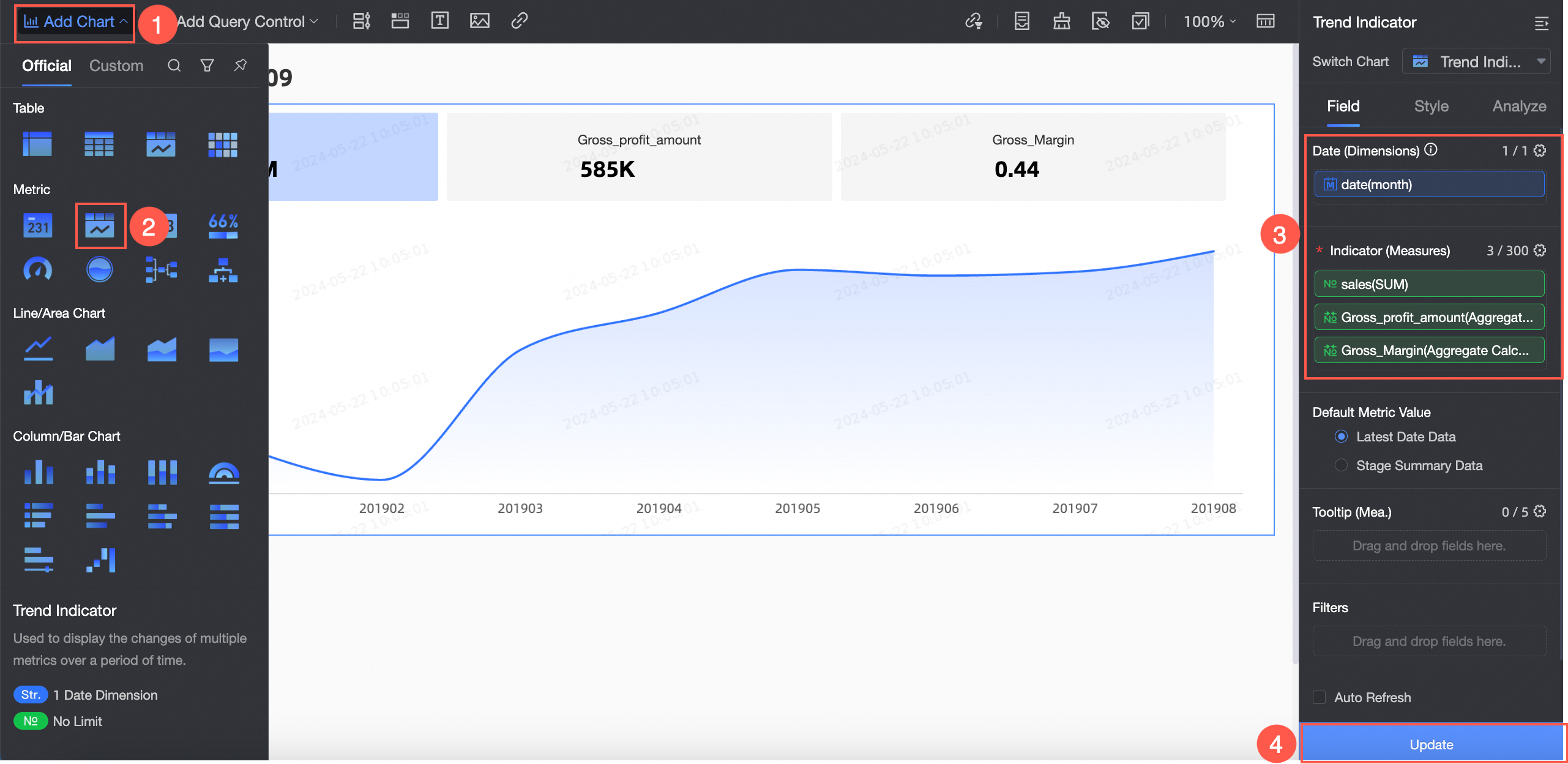The image size is (1568, 764).
Task: Pin the chart panel with pin icon
Action: pos(240,66)
